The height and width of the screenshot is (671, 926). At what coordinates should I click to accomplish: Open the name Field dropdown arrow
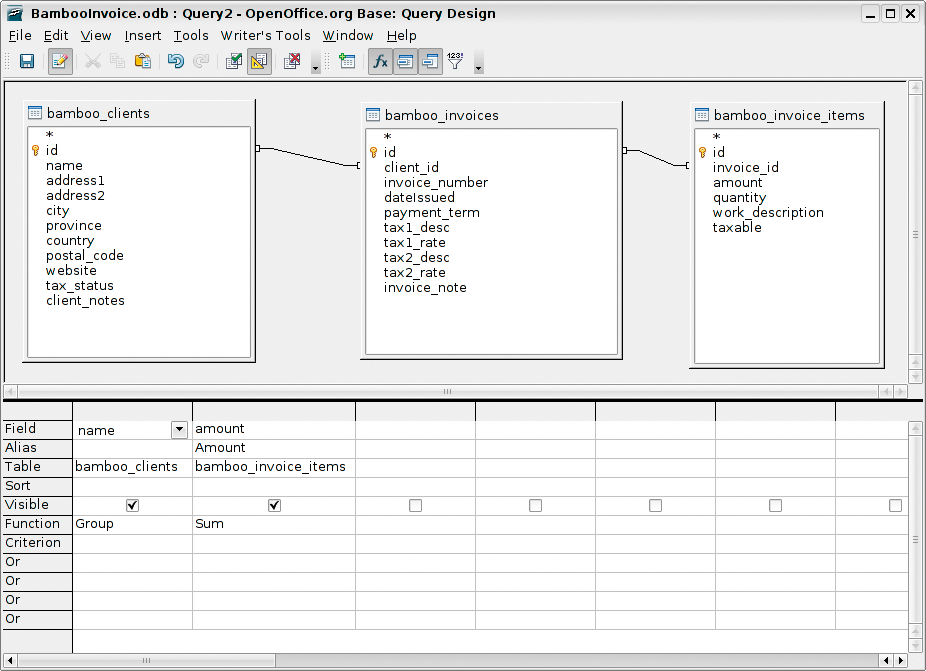(179, 429)
